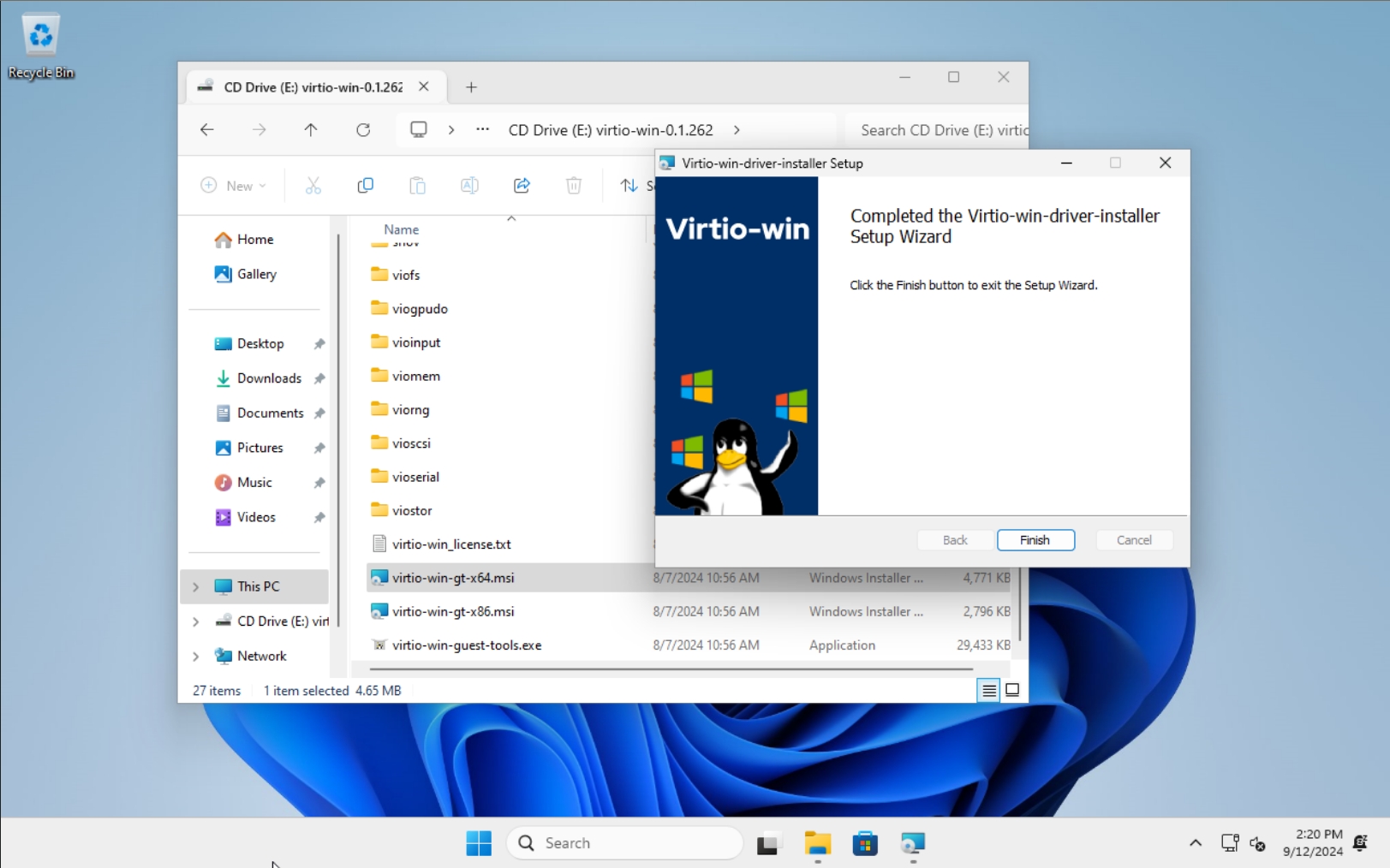Click the pin icon beside Downloads
This screenshot has width=1390, height=868.
click(x=319, y=378)
